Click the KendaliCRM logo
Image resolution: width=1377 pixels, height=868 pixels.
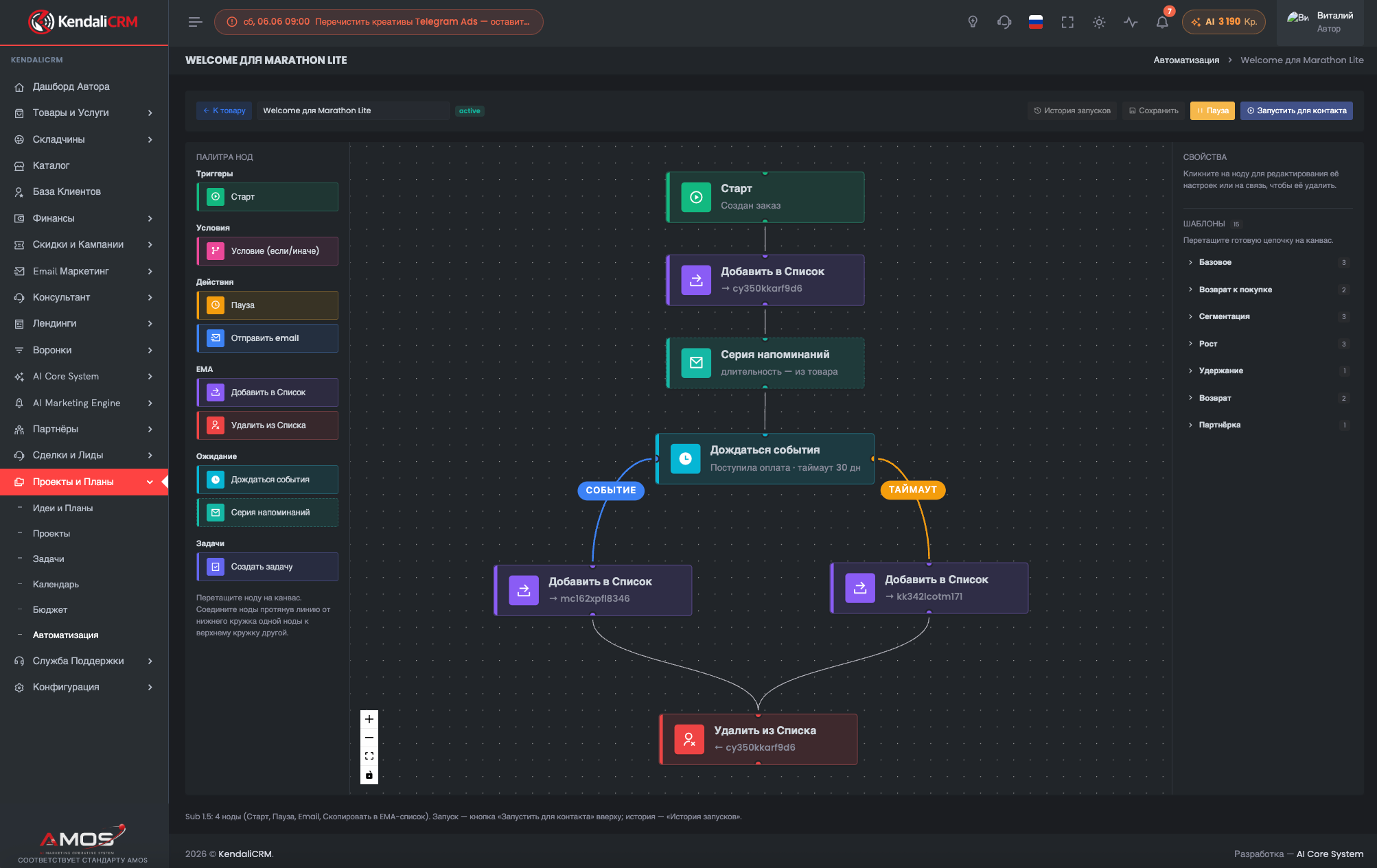point(84,22)
